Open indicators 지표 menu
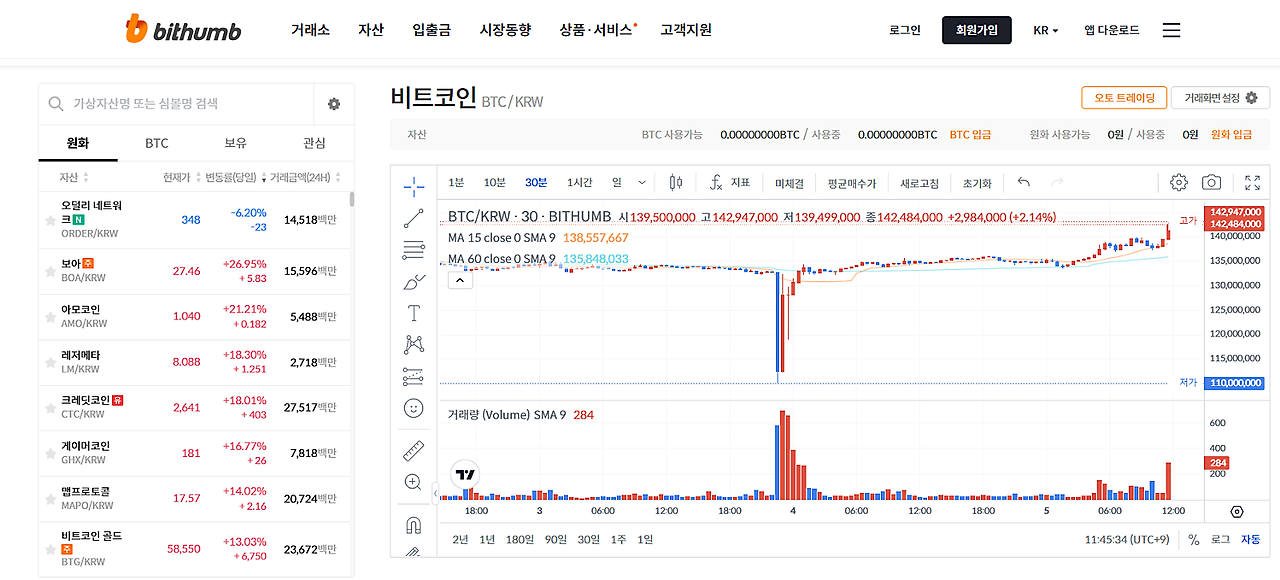Screen dimensions: 1280x580 (730, 182)
